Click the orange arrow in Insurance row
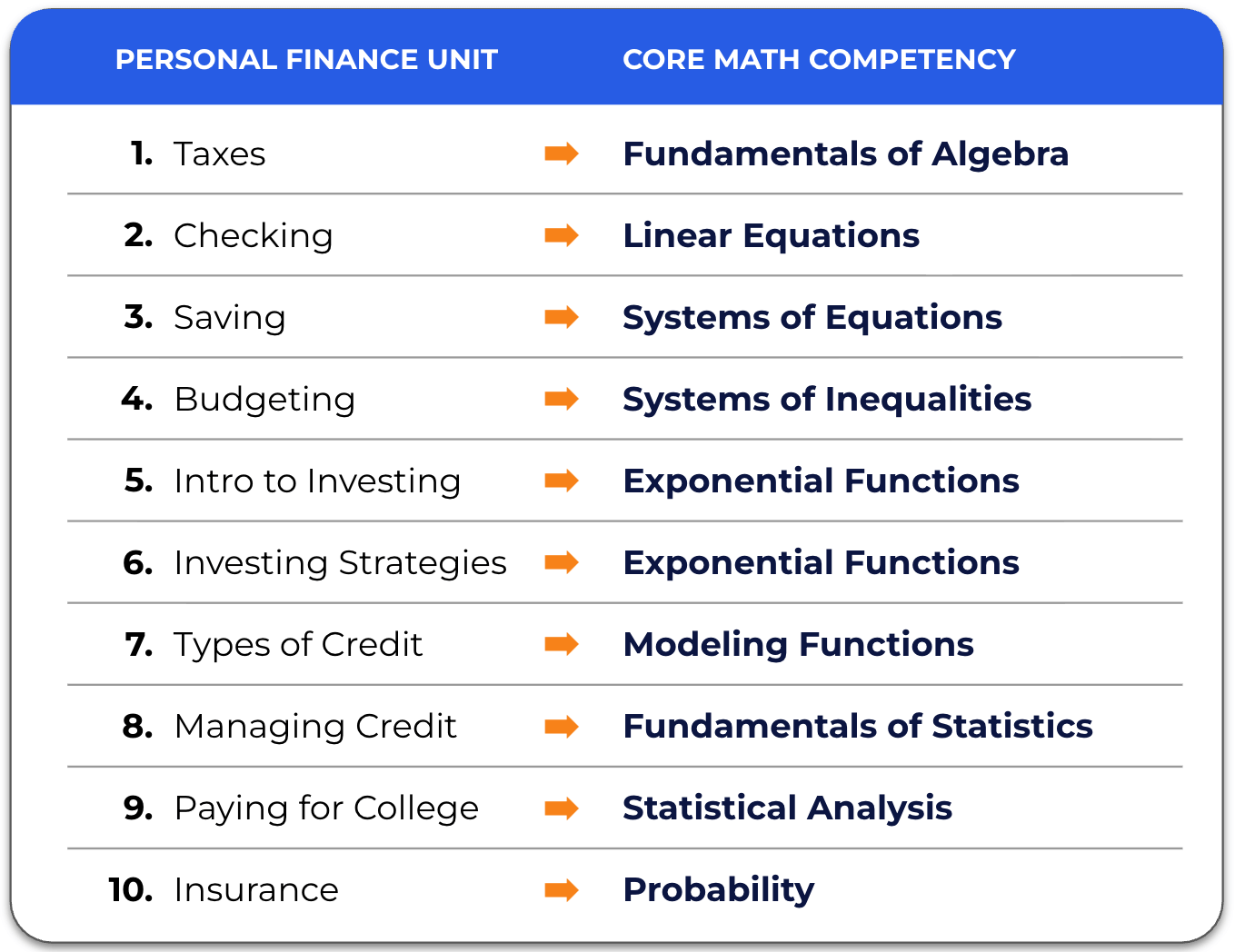The height and width of the screenshot is (952, 1235). click(x=562, y=889)
